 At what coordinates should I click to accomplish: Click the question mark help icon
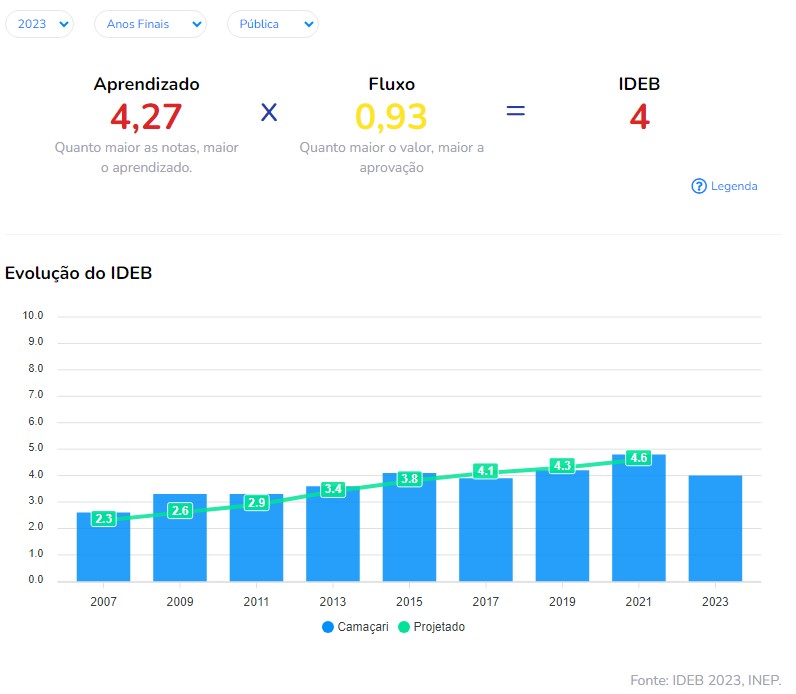pos(699,186)
